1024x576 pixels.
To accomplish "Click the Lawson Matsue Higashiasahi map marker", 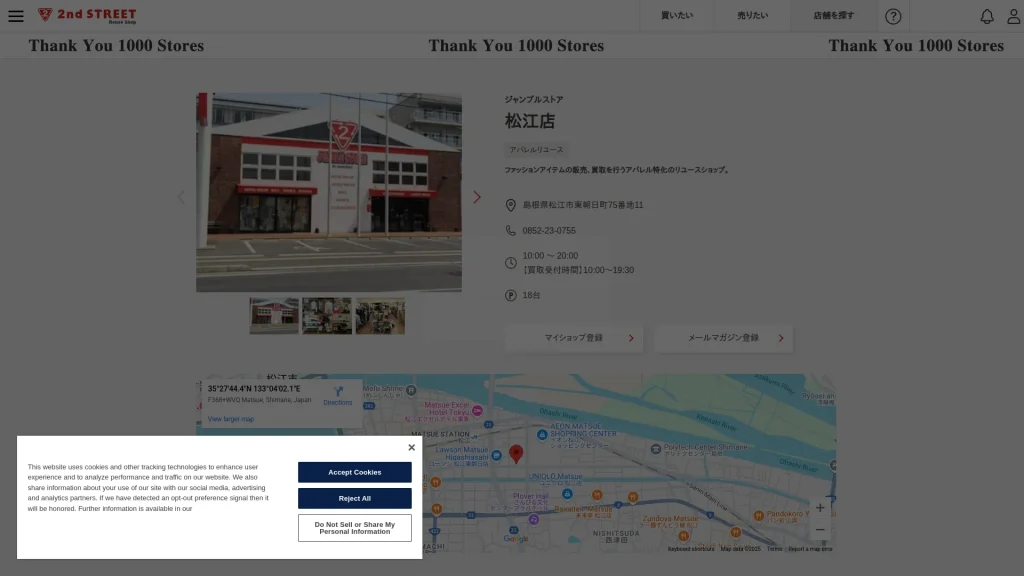I will [x=496, y=455].
